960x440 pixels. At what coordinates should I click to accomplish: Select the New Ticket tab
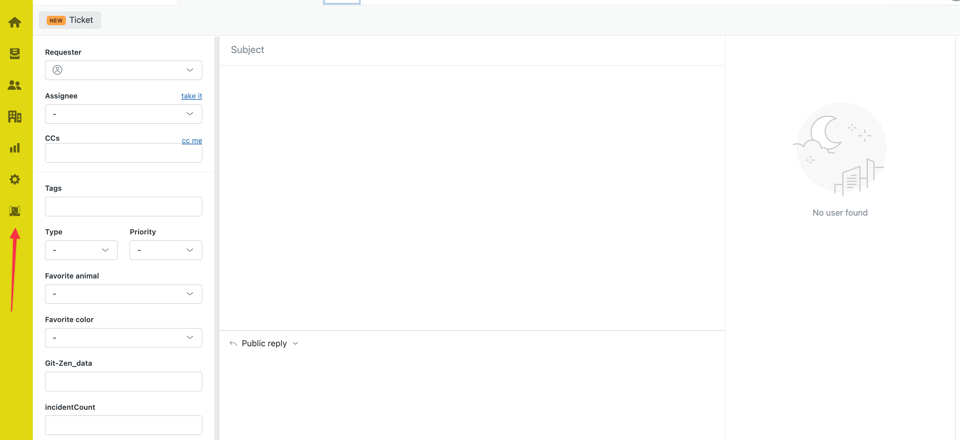(70, 20)
